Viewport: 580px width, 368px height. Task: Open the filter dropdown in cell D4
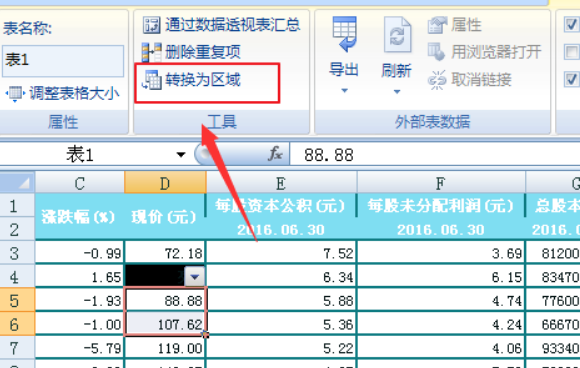coord(195,276)
